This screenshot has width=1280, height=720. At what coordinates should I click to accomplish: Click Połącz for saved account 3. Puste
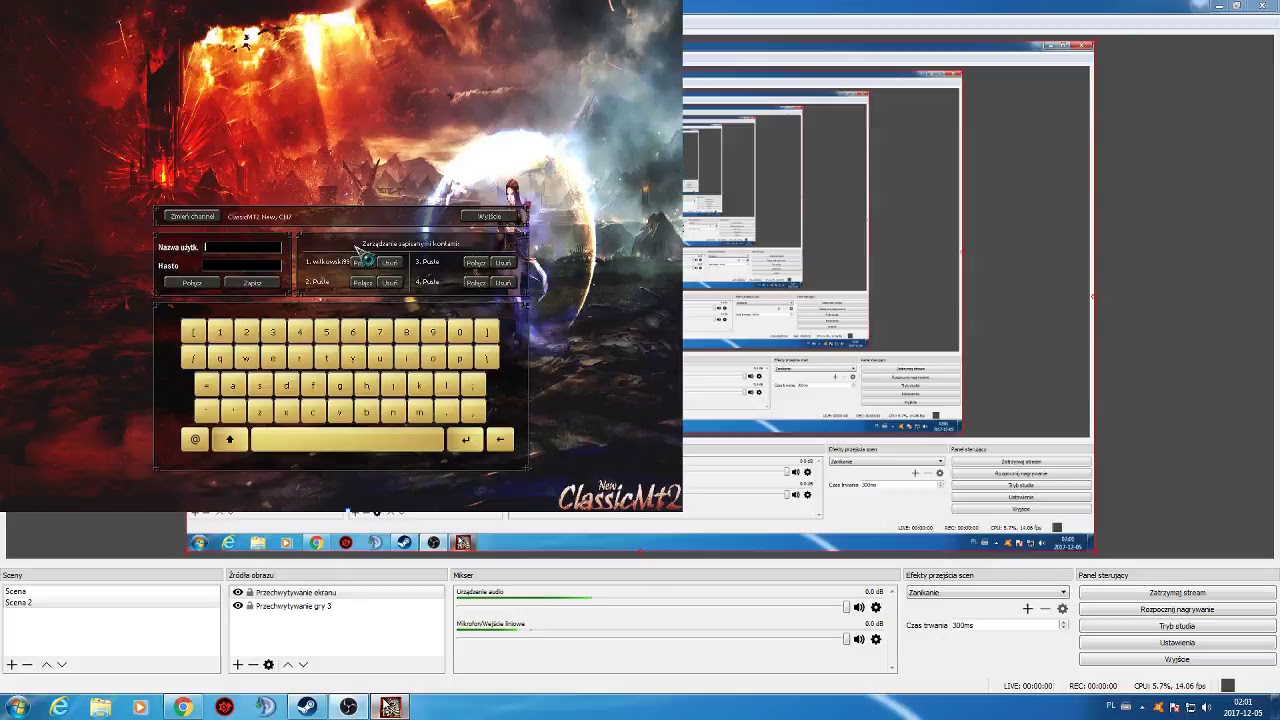pyautogui.click(x=475, y=263)
